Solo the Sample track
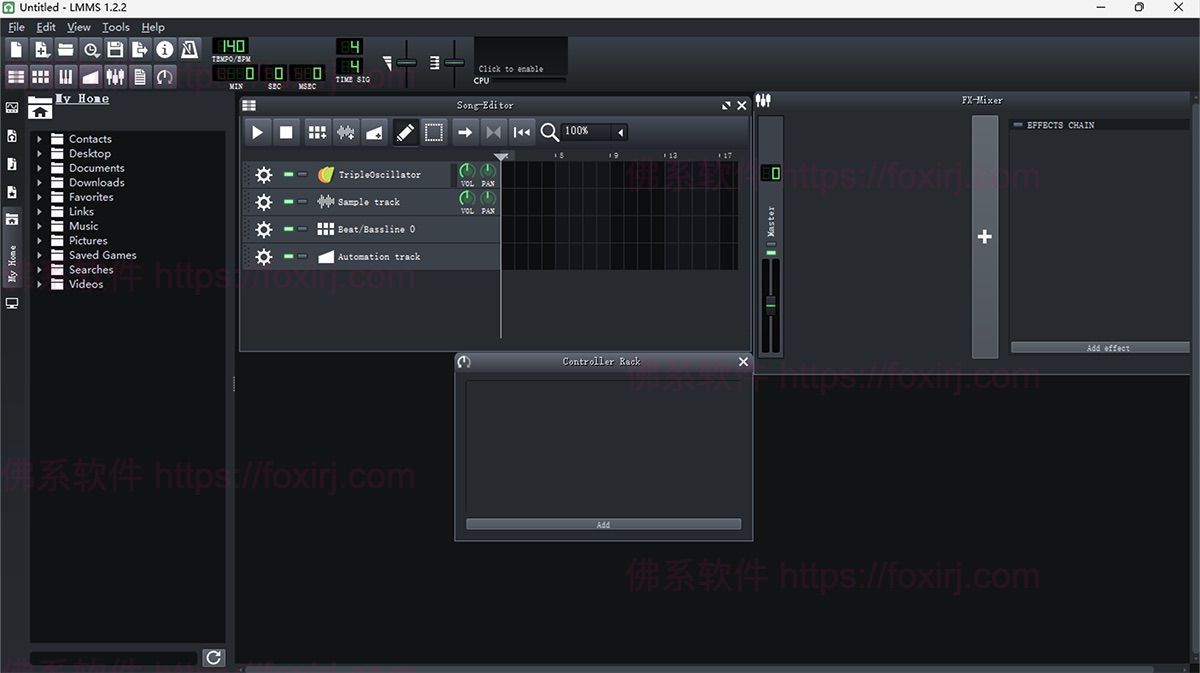This screenshot has height=673, width=1200. tap(302, 202)
